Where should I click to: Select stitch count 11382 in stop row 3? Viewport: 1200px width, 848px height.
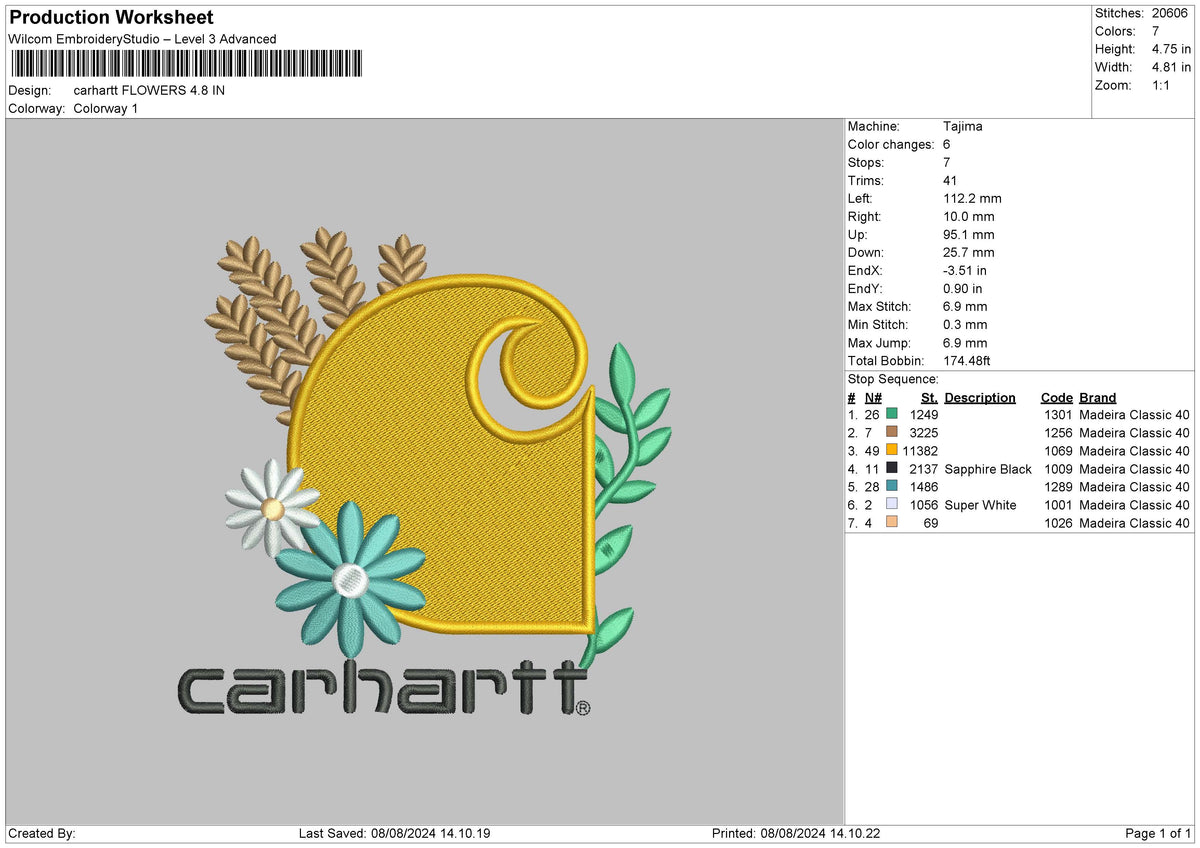pyautogui.click(x=920, y=450)
